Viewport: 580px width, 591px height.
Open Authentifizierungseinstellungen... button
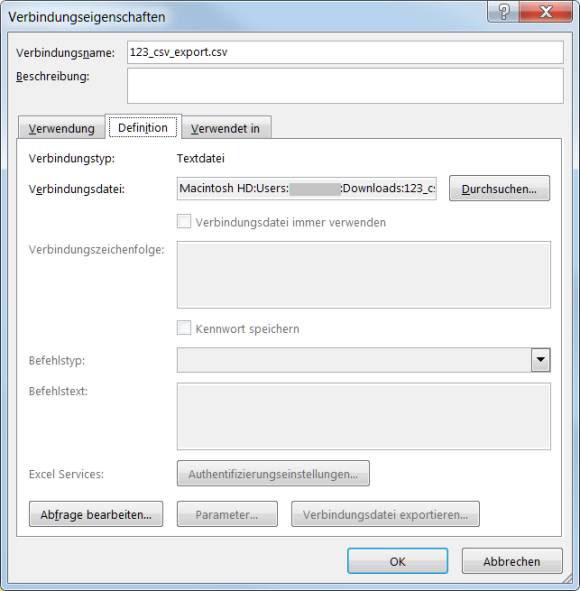[x=273, y=473]
